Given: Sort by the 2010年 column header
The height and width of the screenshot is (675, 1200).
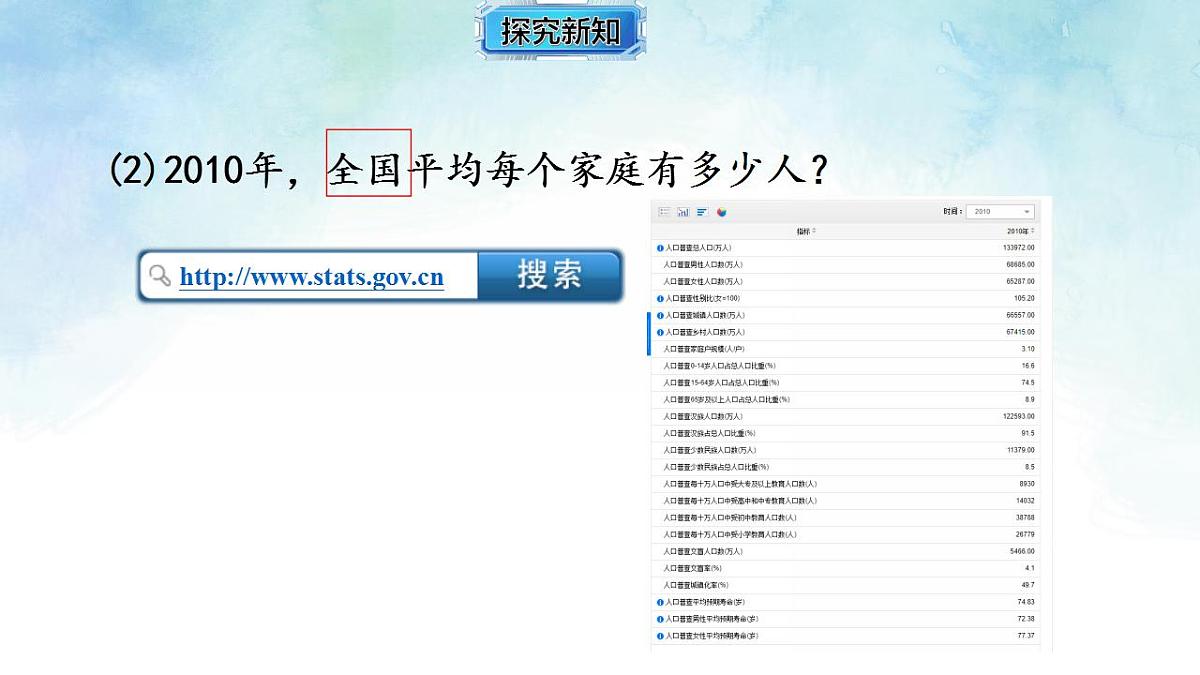Looking at the screenshot, I should coord(1022,231).
